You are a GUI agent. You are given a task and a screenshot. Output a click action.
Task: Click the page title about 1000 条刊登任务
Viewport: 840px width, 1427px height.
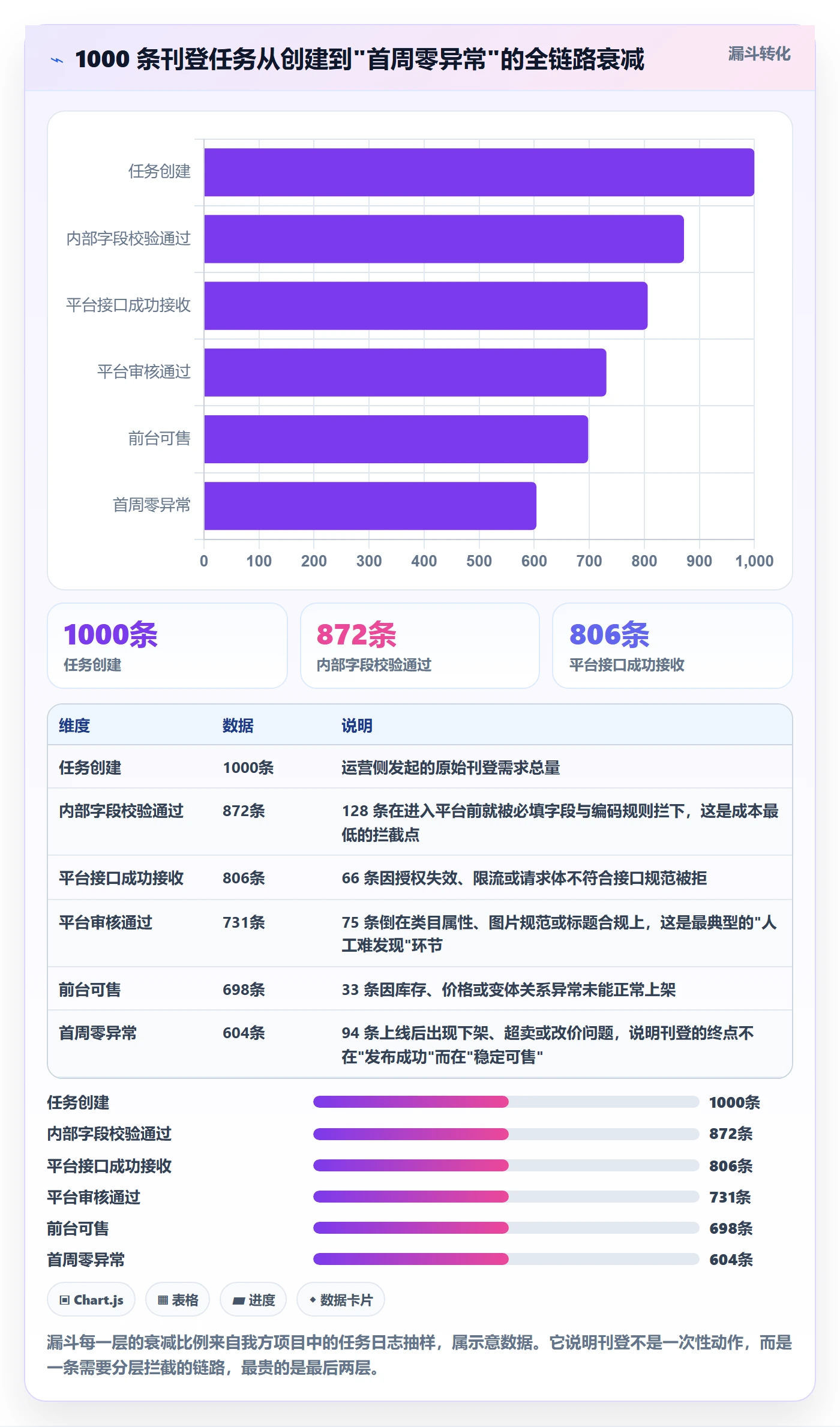point(359,59)
